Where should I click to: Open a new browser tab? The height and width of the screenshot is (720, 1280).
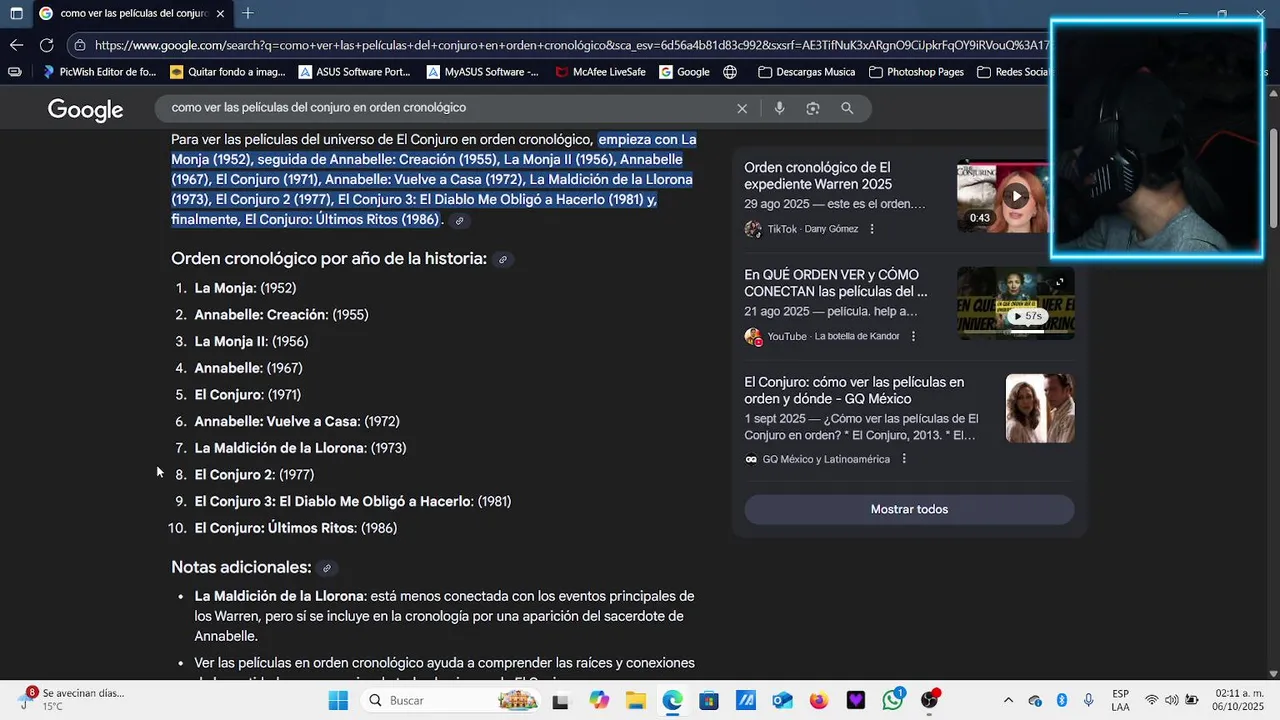248,13
